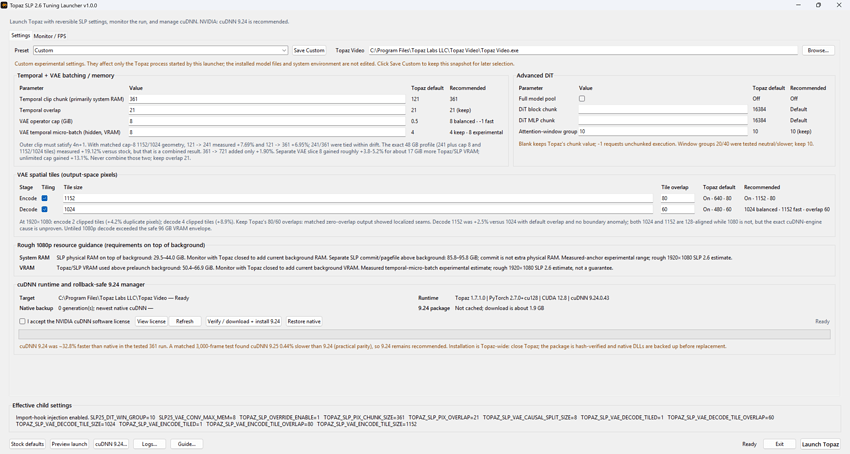
Task: Select the Settings tab
Action: tap(21, 35)
